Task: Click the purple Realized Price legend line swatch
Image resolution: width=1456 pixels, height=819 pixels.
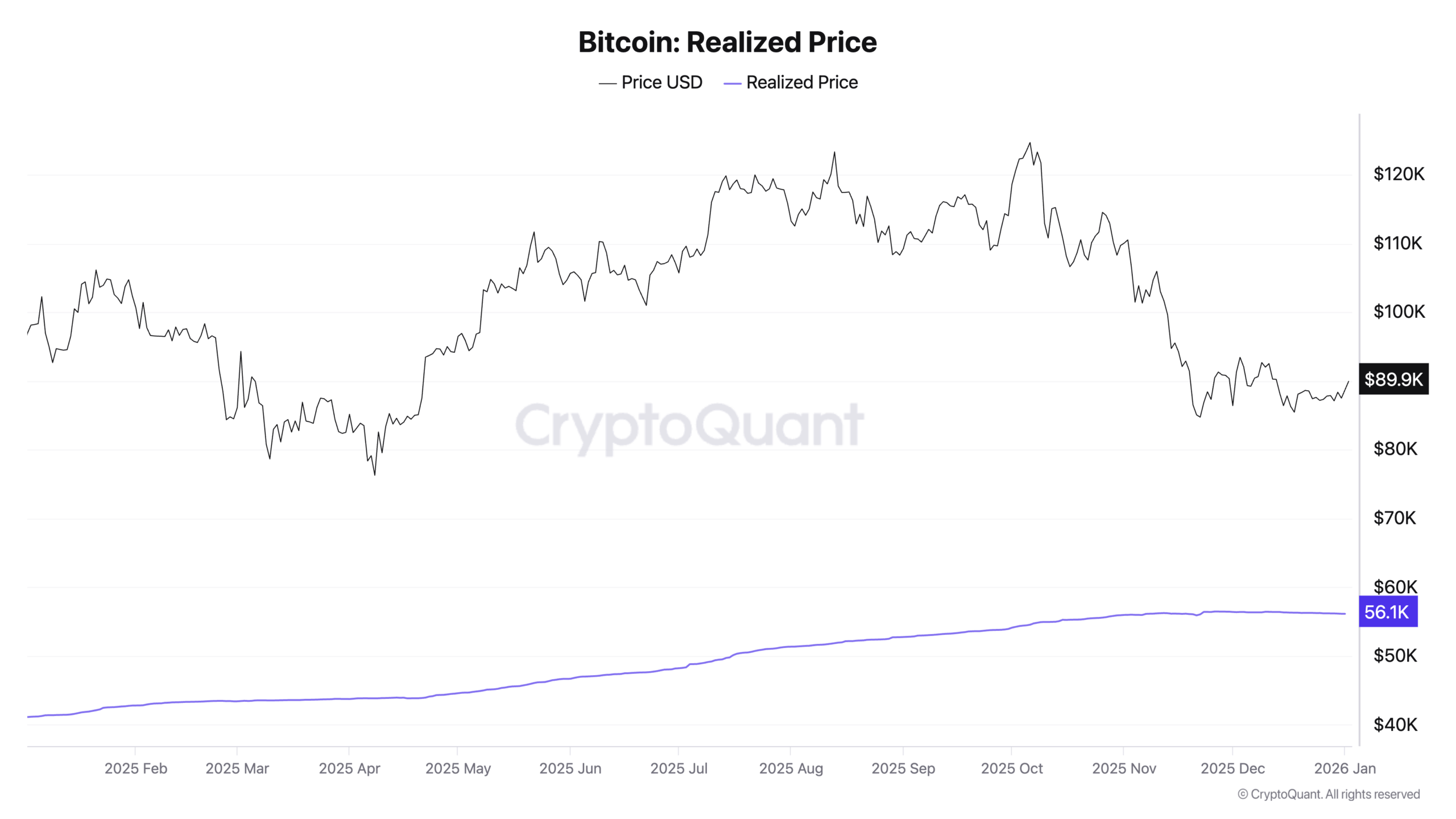Action: [732, 84]
